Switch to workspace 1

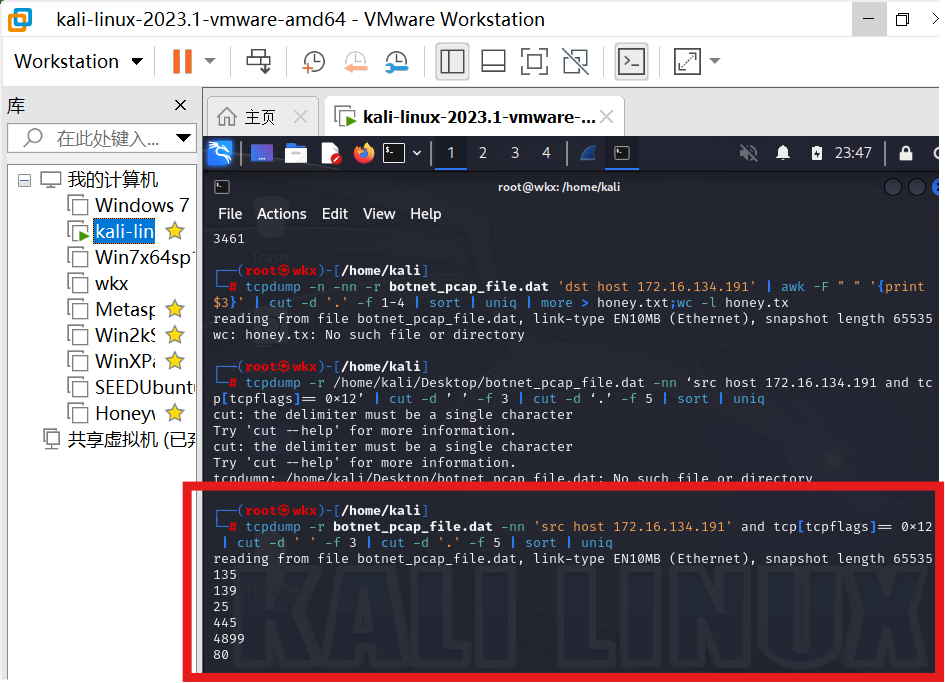[x=451, y=153]
